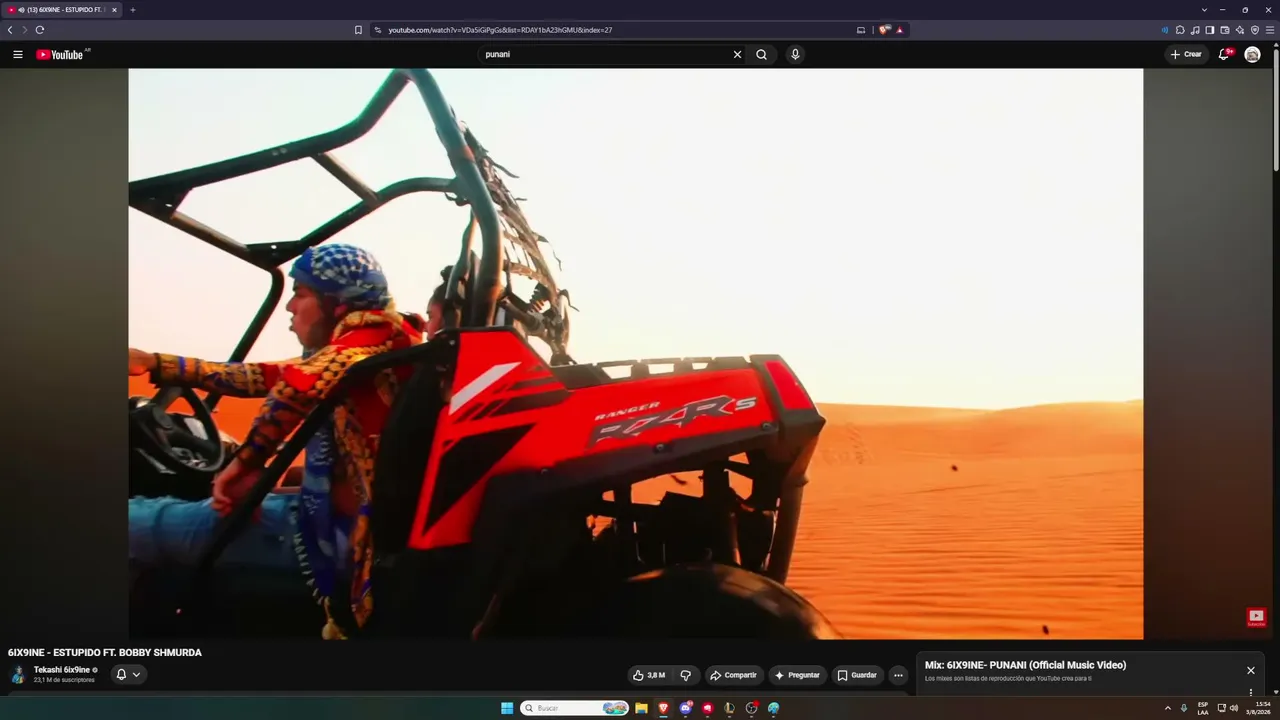Open the YouTube guide hamburger menu
The width and height of the screenshot is (1280, 720).
pos(18,55)
